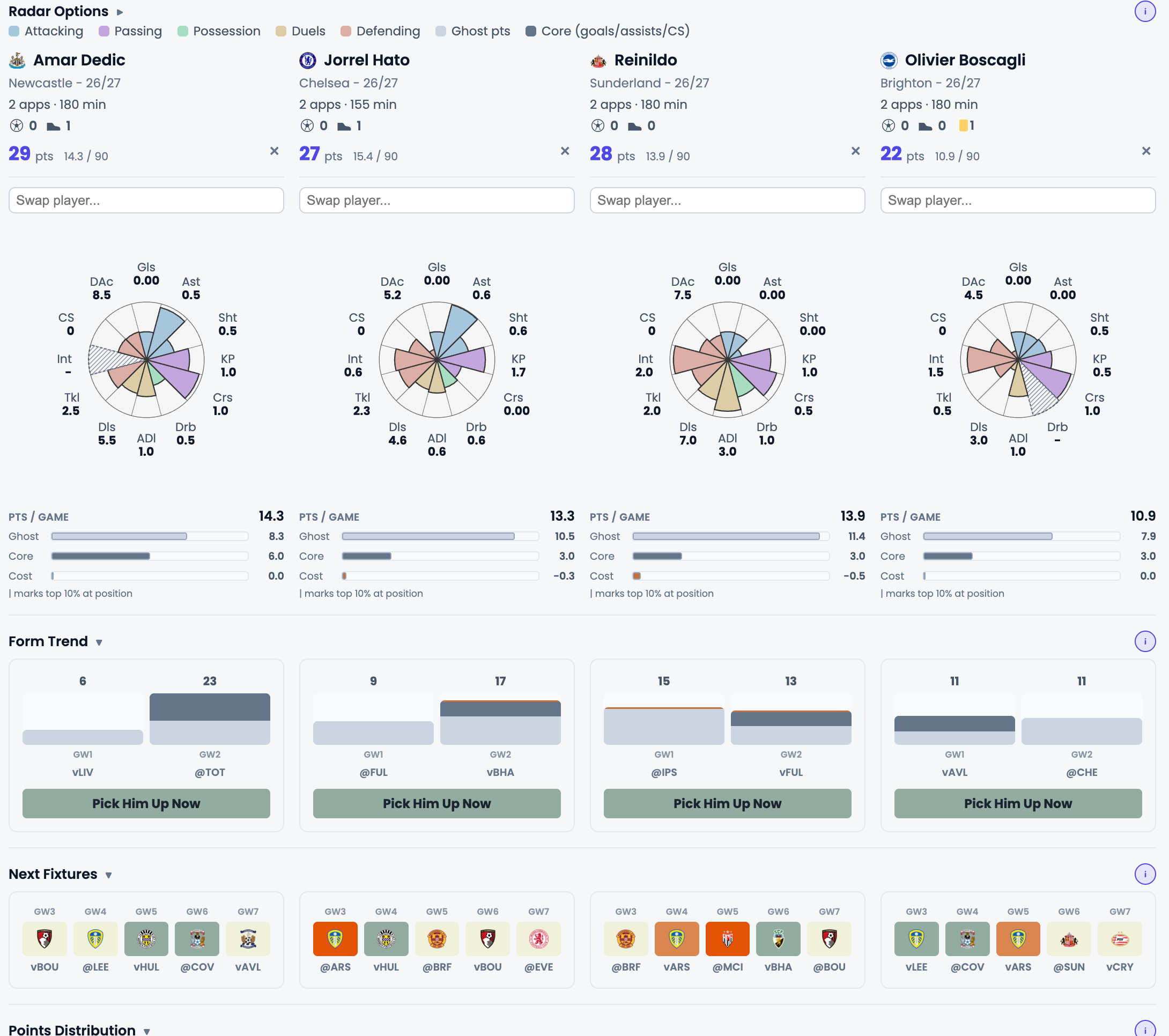Collapse the Points Distribution section
The height and width of the screenshot is (1036, 1169).
(x=147, y=1031)
